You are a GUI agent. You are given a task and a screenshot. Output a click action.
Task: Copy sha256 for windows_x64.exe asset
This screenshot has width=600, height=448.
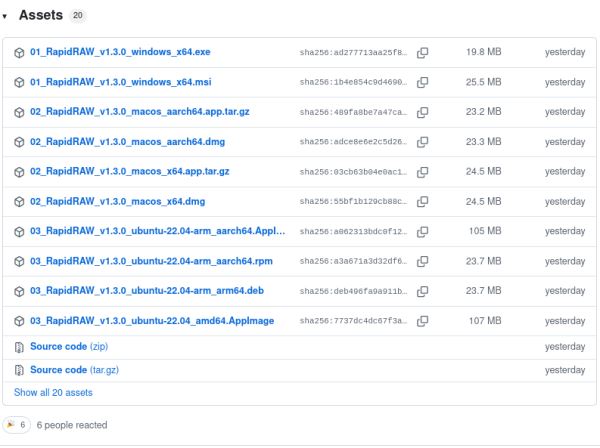click(x=422, y=52)
